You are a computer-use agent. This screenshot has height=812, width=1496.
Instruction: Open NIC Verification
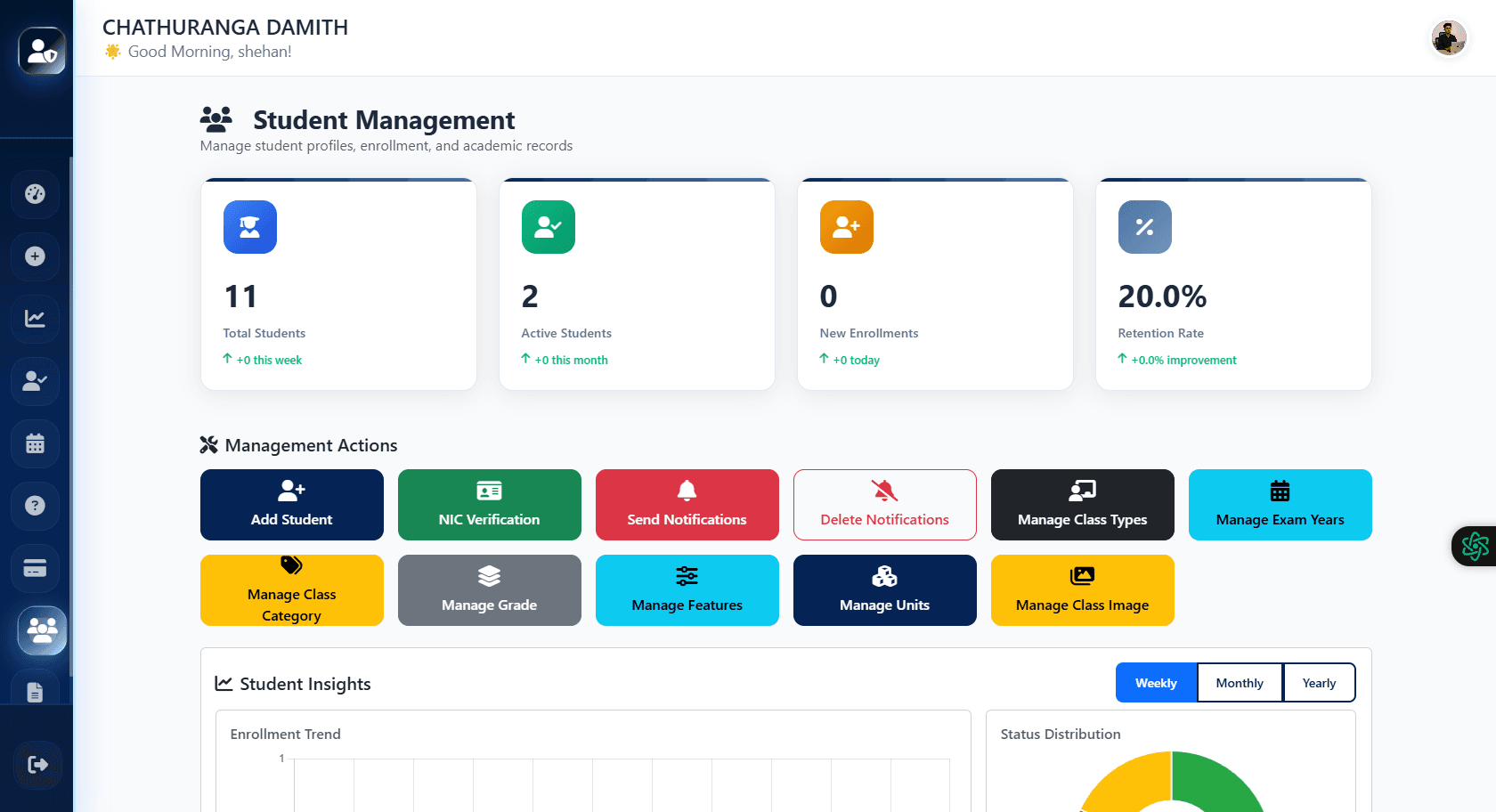pos(490,505)
